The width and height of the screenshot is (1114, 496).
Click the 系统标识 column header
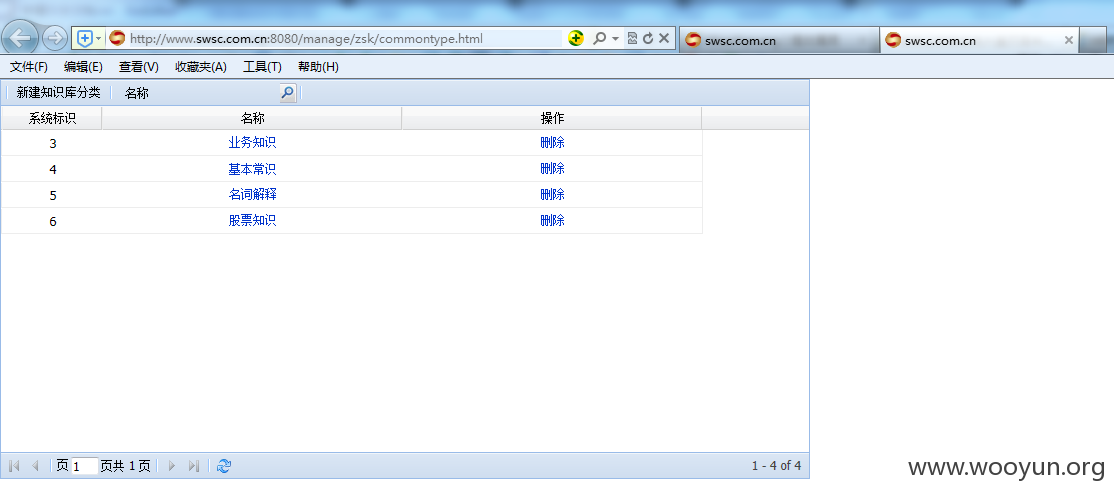tap(52, 119)
